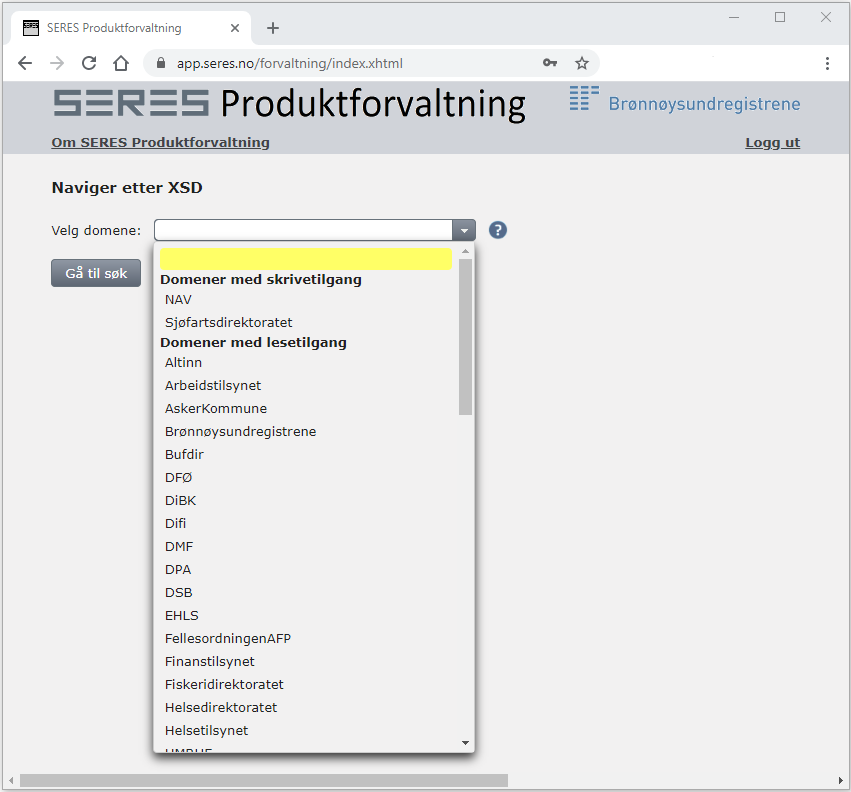This screenshot has height=792, width=851.
Task: Pick EHLS in the dropdown
Action: point(306,616)
